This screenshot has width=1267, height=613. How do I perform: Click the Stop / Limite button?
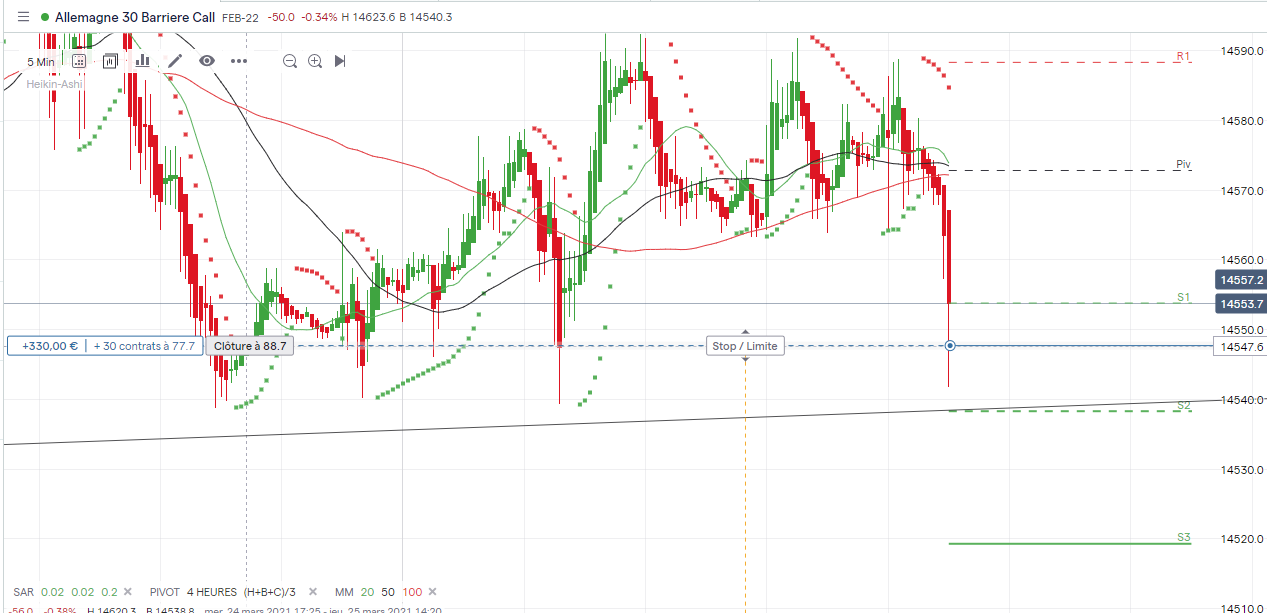coord(745,346)
